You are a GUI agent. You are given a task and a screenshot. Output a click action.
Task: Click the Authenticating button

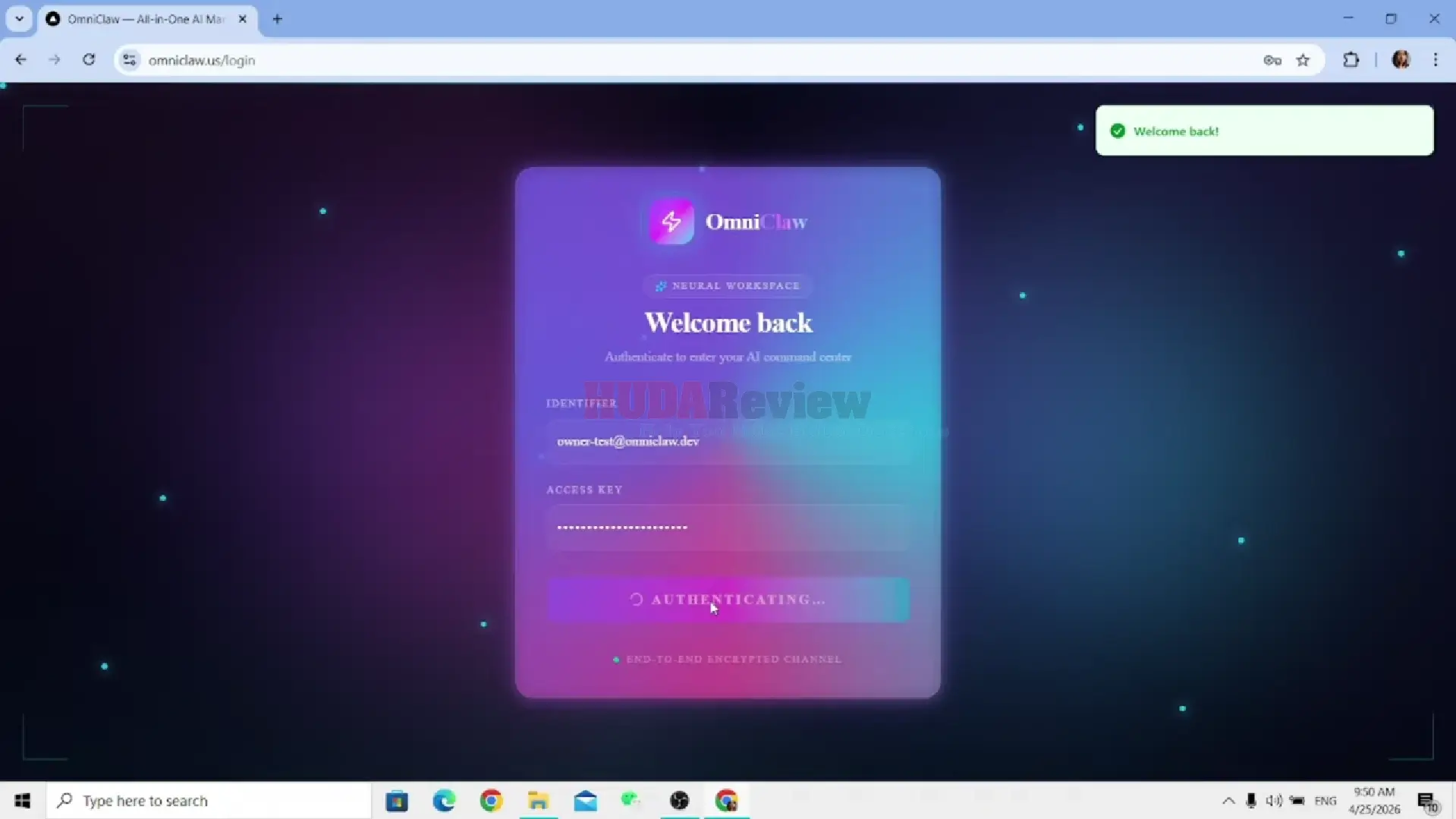tap(728, 600)
